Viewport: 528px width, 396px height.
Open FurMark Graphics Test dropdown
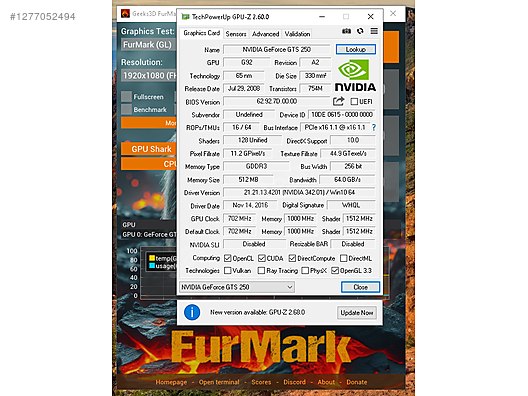[148, 44]
